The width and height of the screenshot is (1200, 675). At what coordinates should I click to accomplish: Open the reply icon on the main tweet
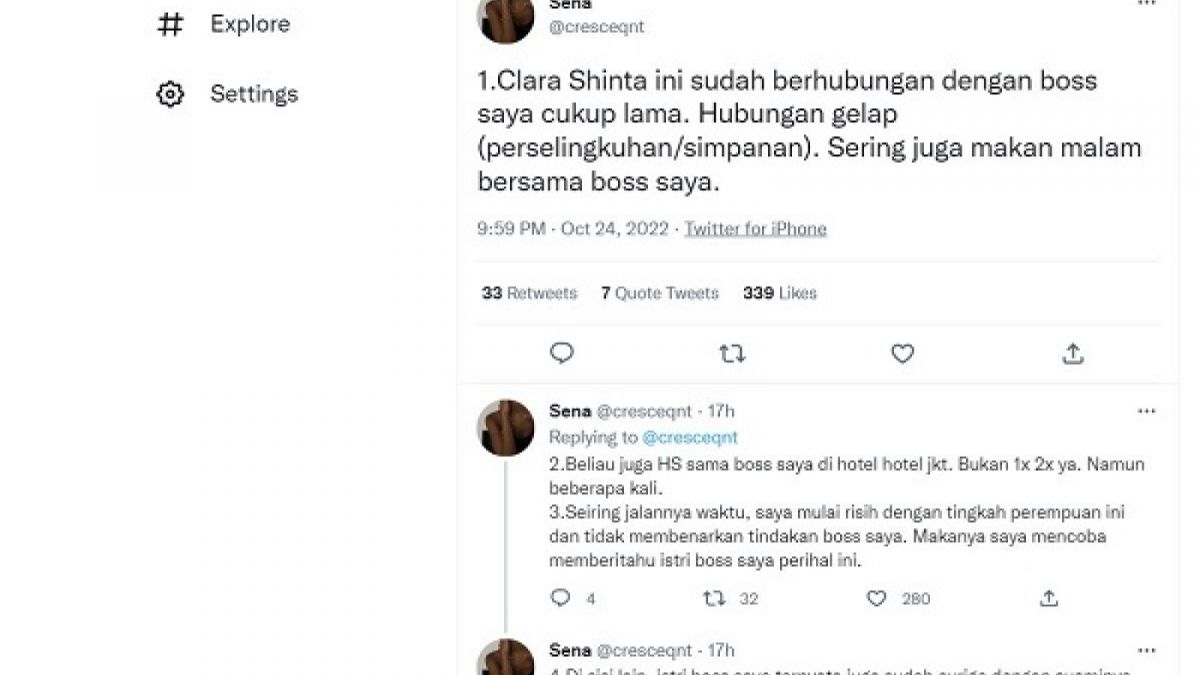tap(562, 353)
